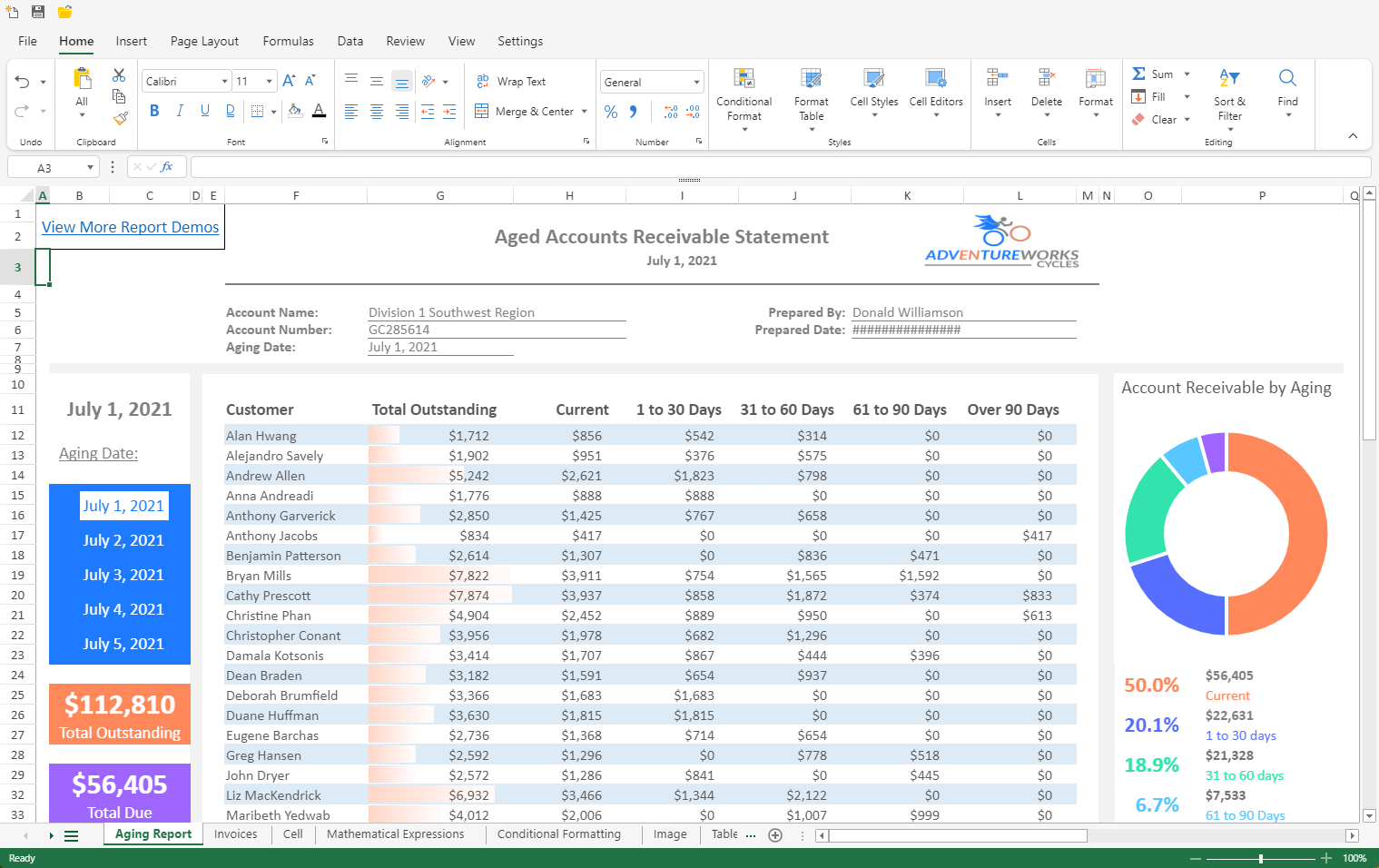Follow the View More Report Demos link

(130, 227)
